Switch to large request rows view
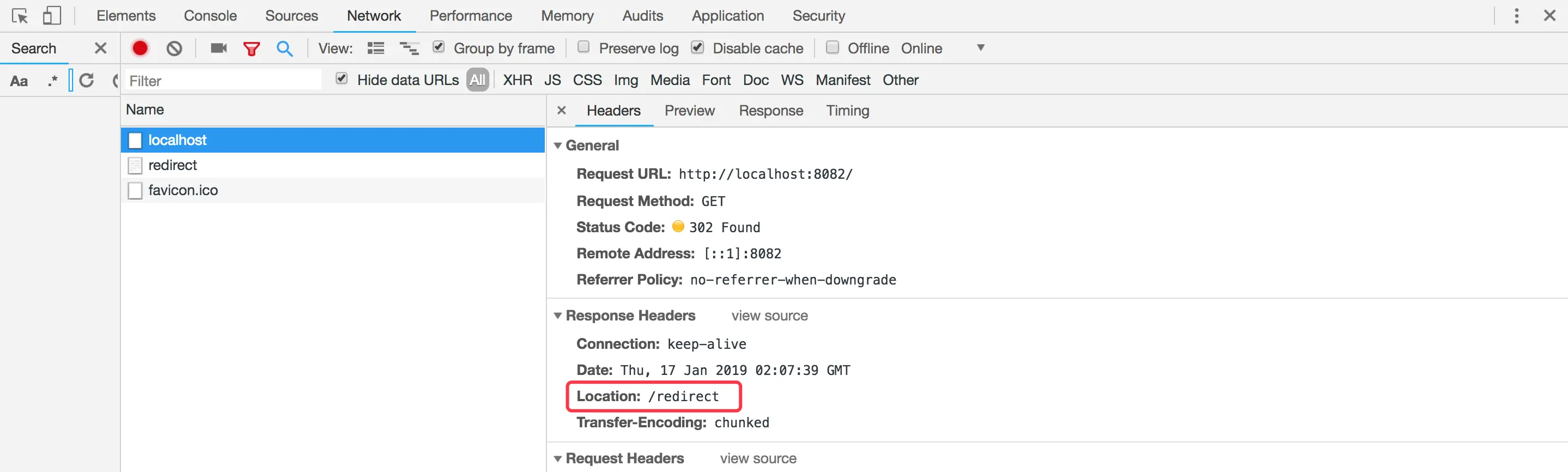 click(375, 48)
